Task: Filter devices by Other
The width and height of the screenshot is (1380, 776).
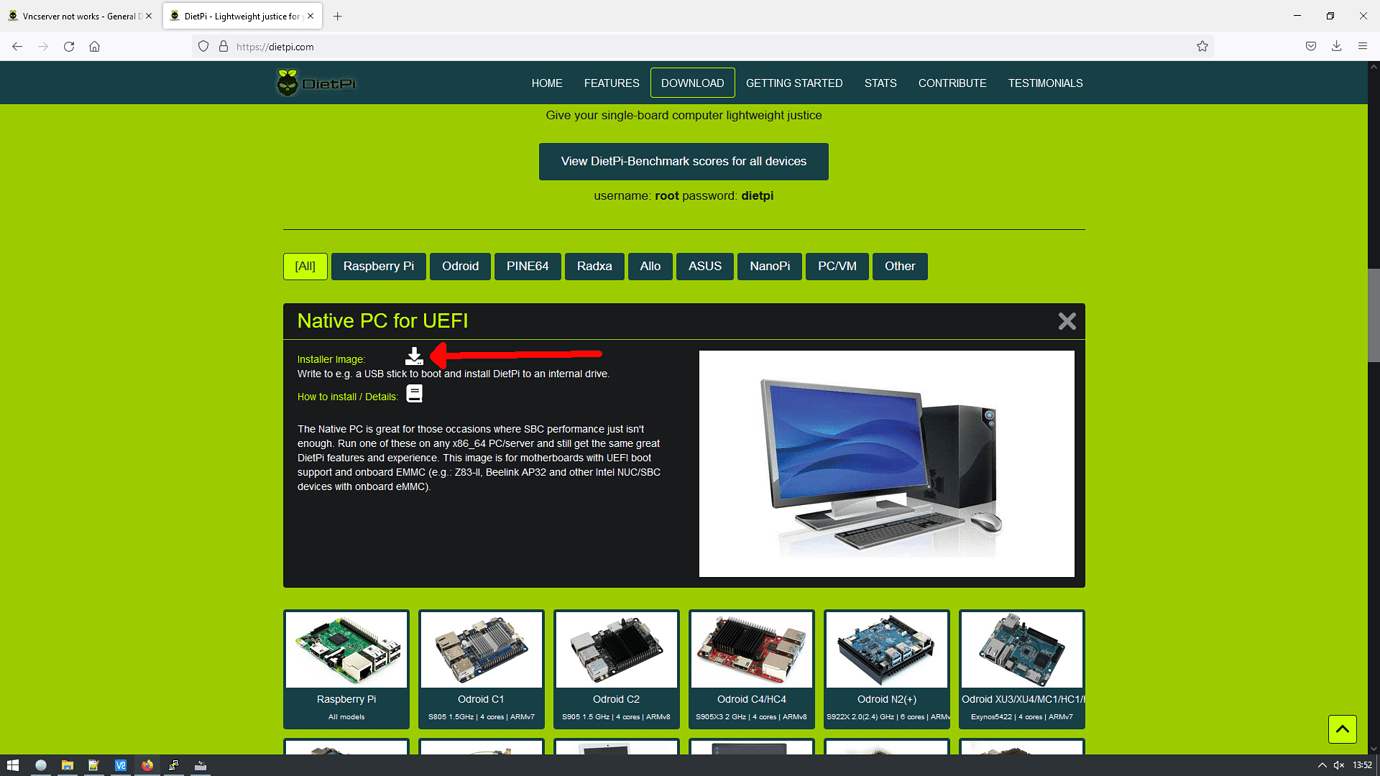Action: tap(900, 266)
